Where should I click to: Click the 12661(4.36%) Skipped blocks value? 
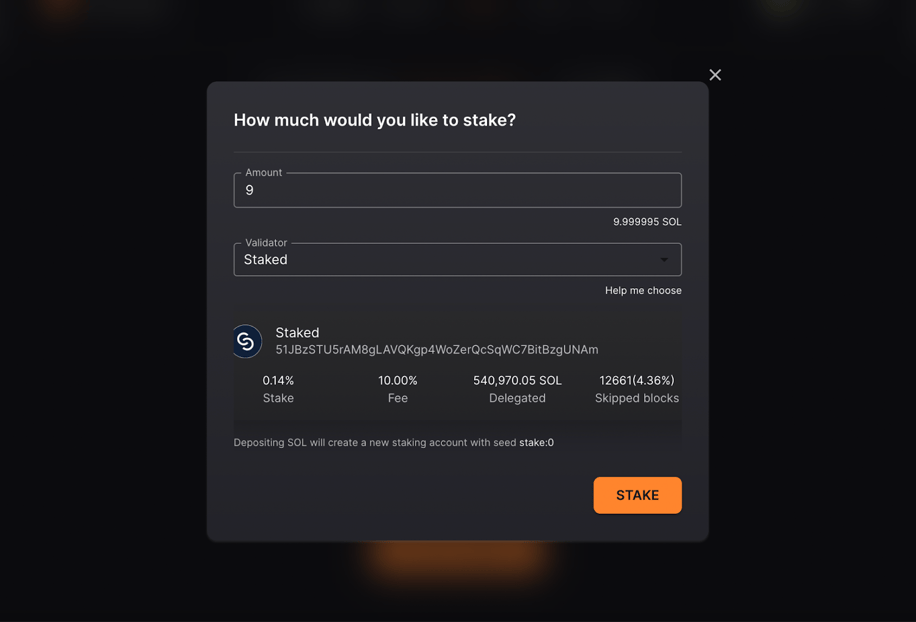[x=637, y=381]
